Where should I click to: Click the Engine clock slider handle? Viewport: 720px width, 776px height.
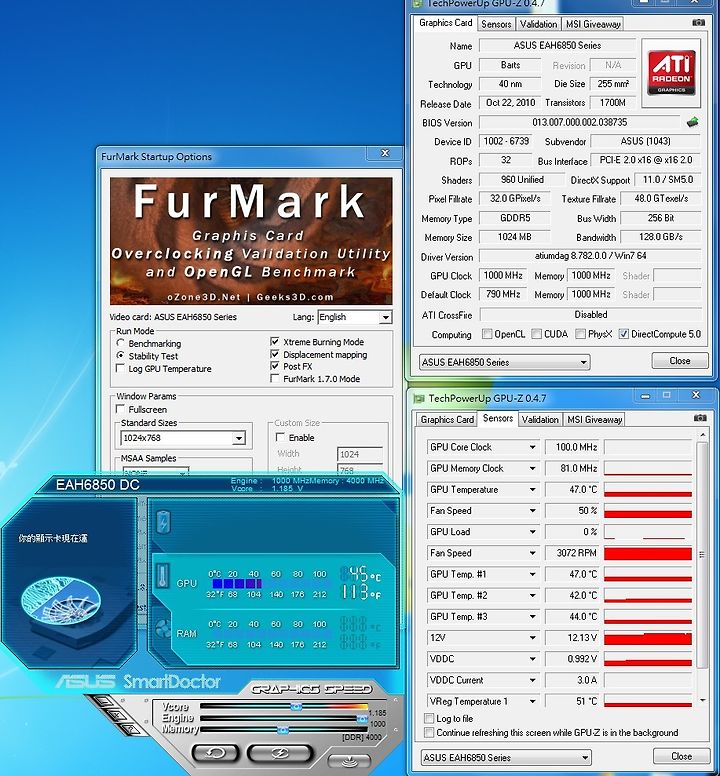tap(363, 718)
